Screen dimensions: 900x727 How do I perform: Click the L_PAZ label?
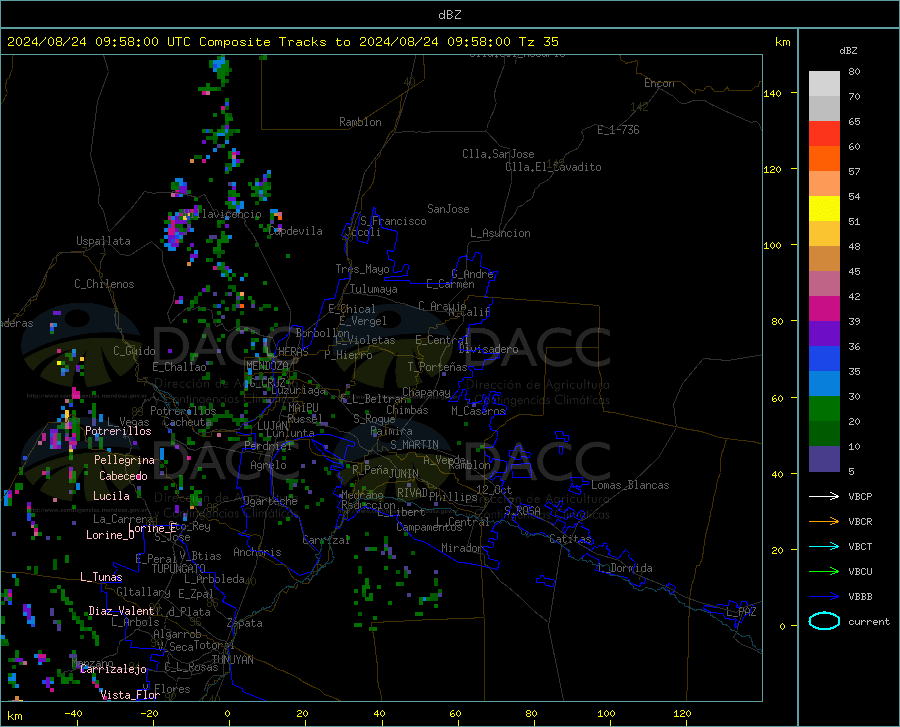741,612
